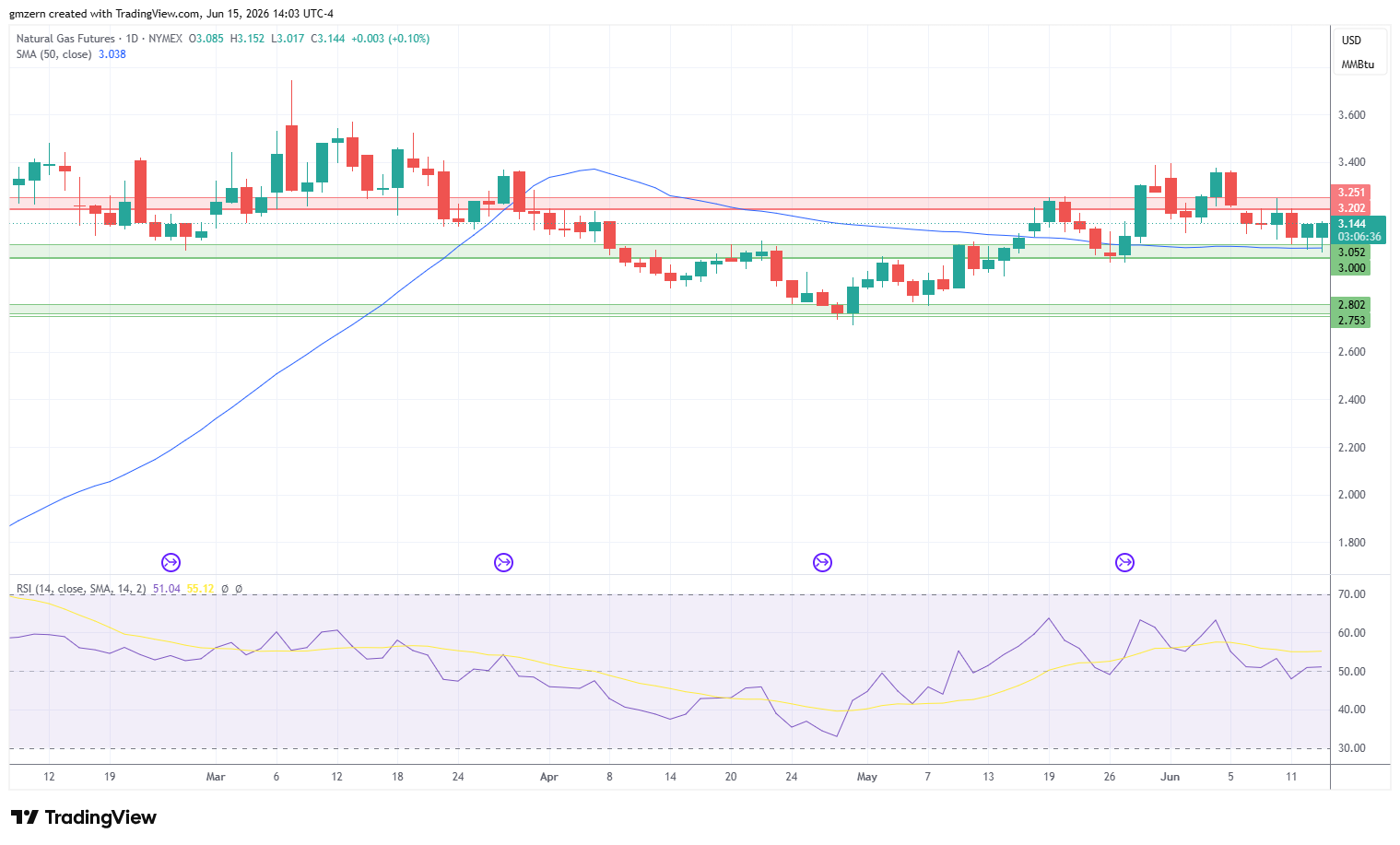The width and height of the screenshot is (1400, 845).
Task: Click the Jun label on the time axis
Action: 1171,777
